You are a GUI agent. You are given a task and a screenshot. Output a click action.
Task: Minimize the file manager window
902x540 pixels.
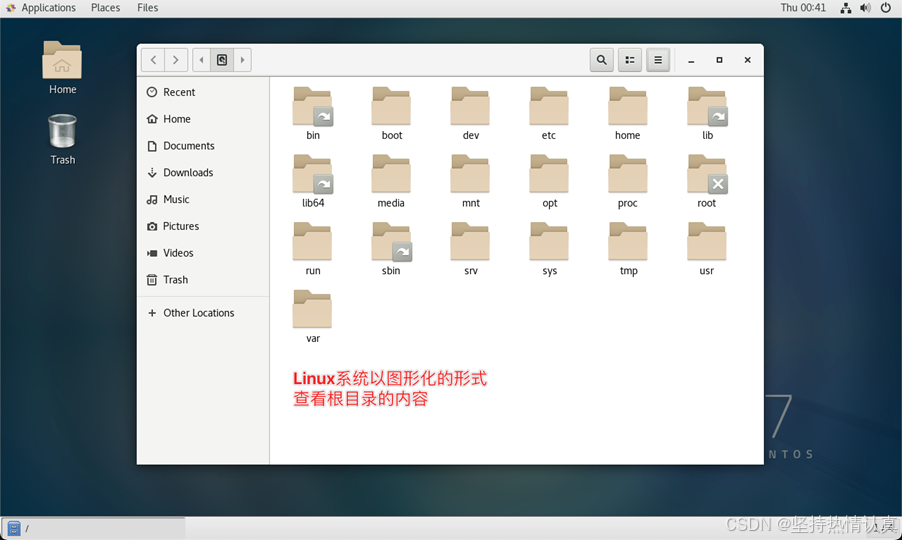tap(691, 60)
